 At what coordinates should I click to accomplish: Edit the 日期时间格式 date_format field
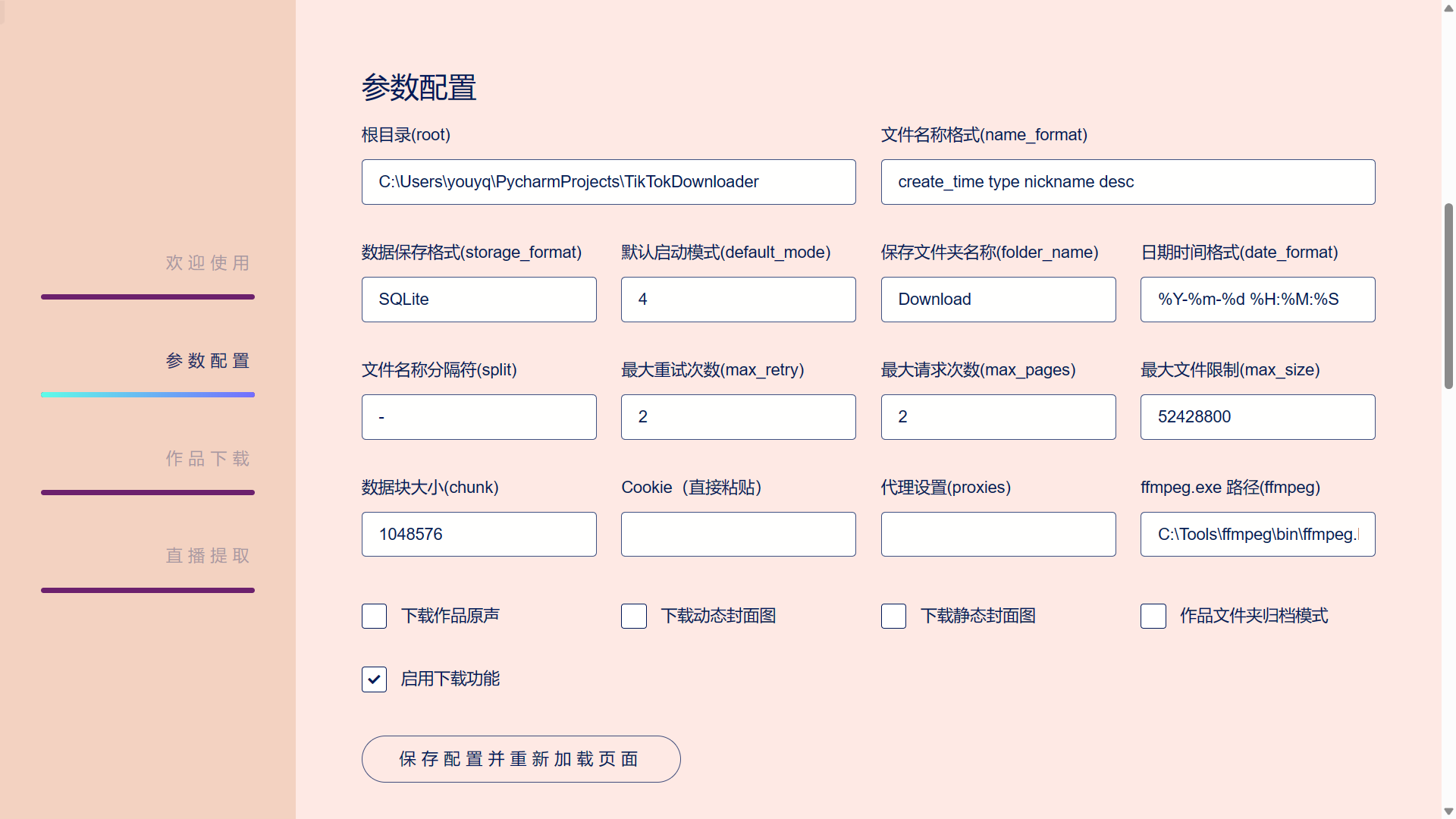(1257, 299)
